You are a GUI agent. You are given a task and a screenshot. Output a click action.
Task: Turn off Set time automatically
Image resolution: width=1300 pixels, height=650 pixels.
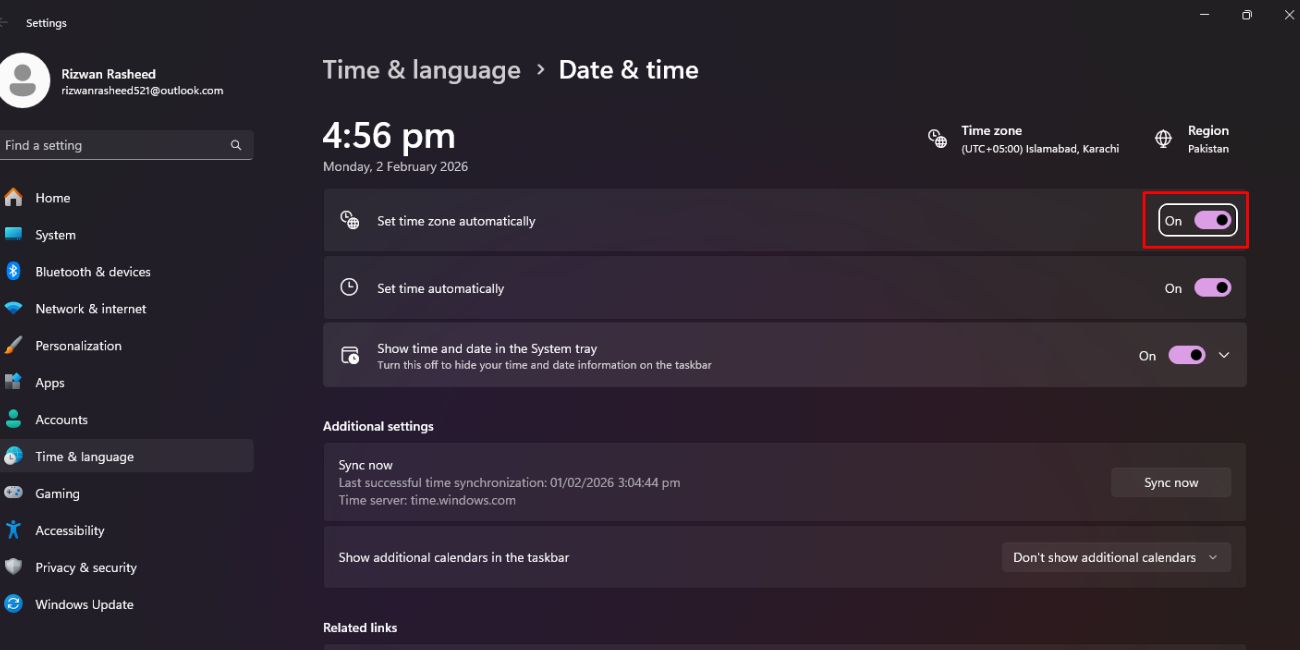pyautogui.click(x=1212, y=287)
